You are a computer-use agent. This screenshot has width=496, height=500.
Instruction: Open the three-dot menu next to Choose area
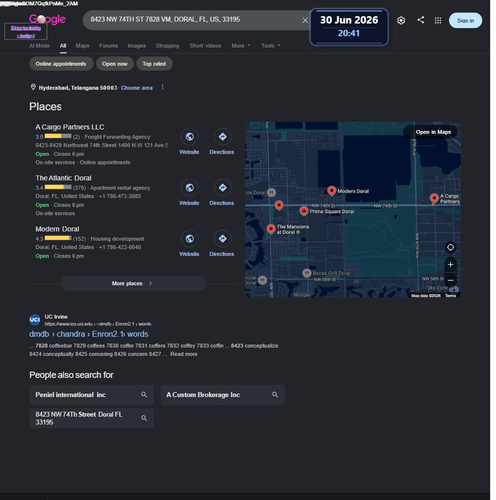162,87
